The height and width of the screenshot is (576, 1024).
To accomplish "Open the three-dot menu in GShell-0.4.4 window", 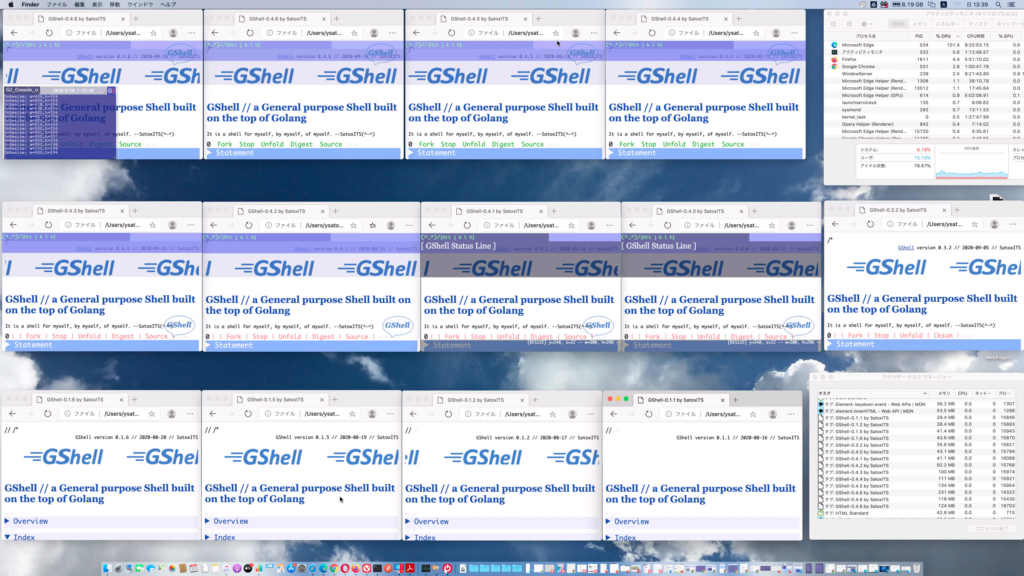I will pos(796,33).
